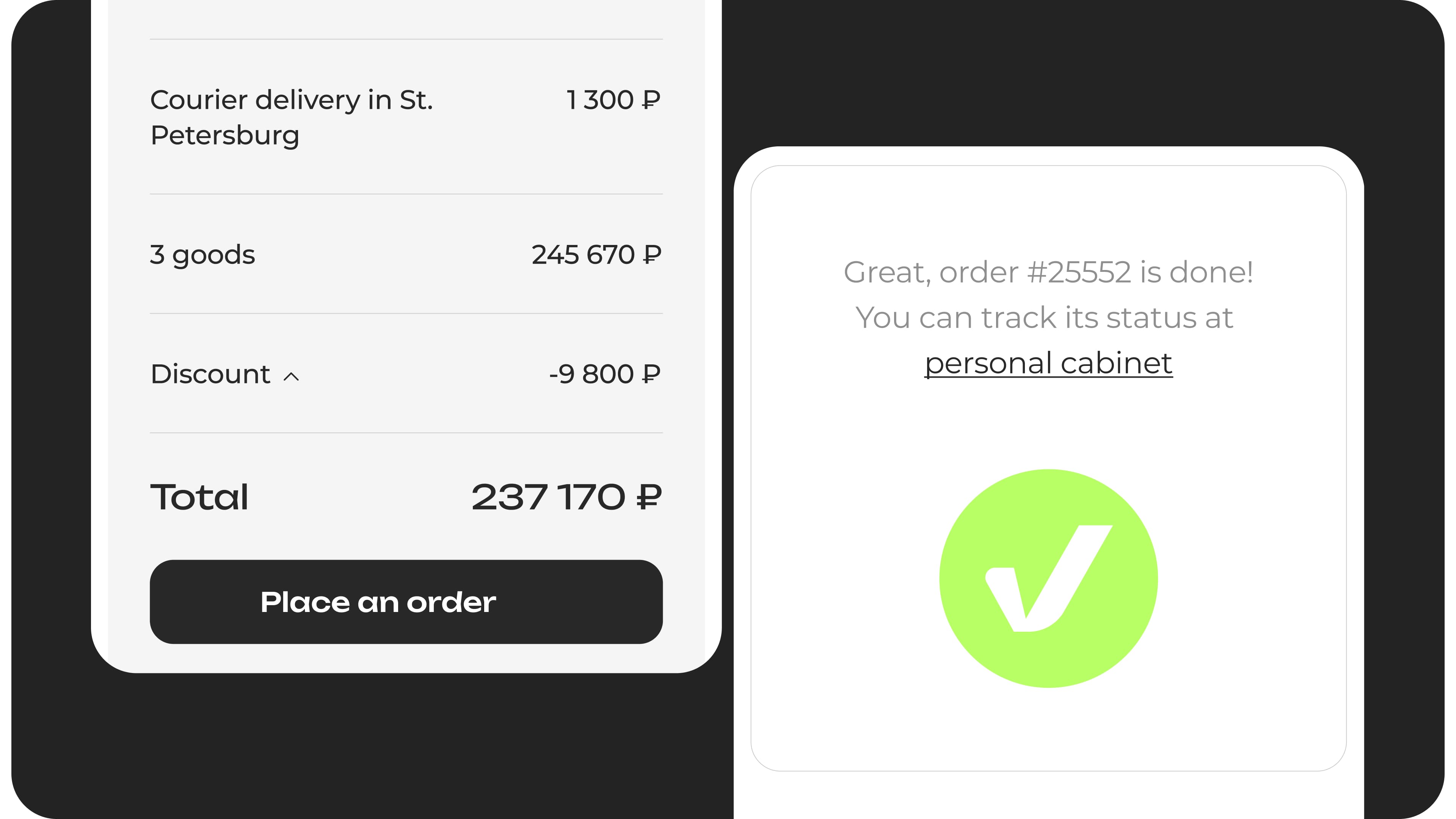Click the ruble symbol beside delivery price
The height and width of the screenshot is (819, 1456).
(651, 100)
